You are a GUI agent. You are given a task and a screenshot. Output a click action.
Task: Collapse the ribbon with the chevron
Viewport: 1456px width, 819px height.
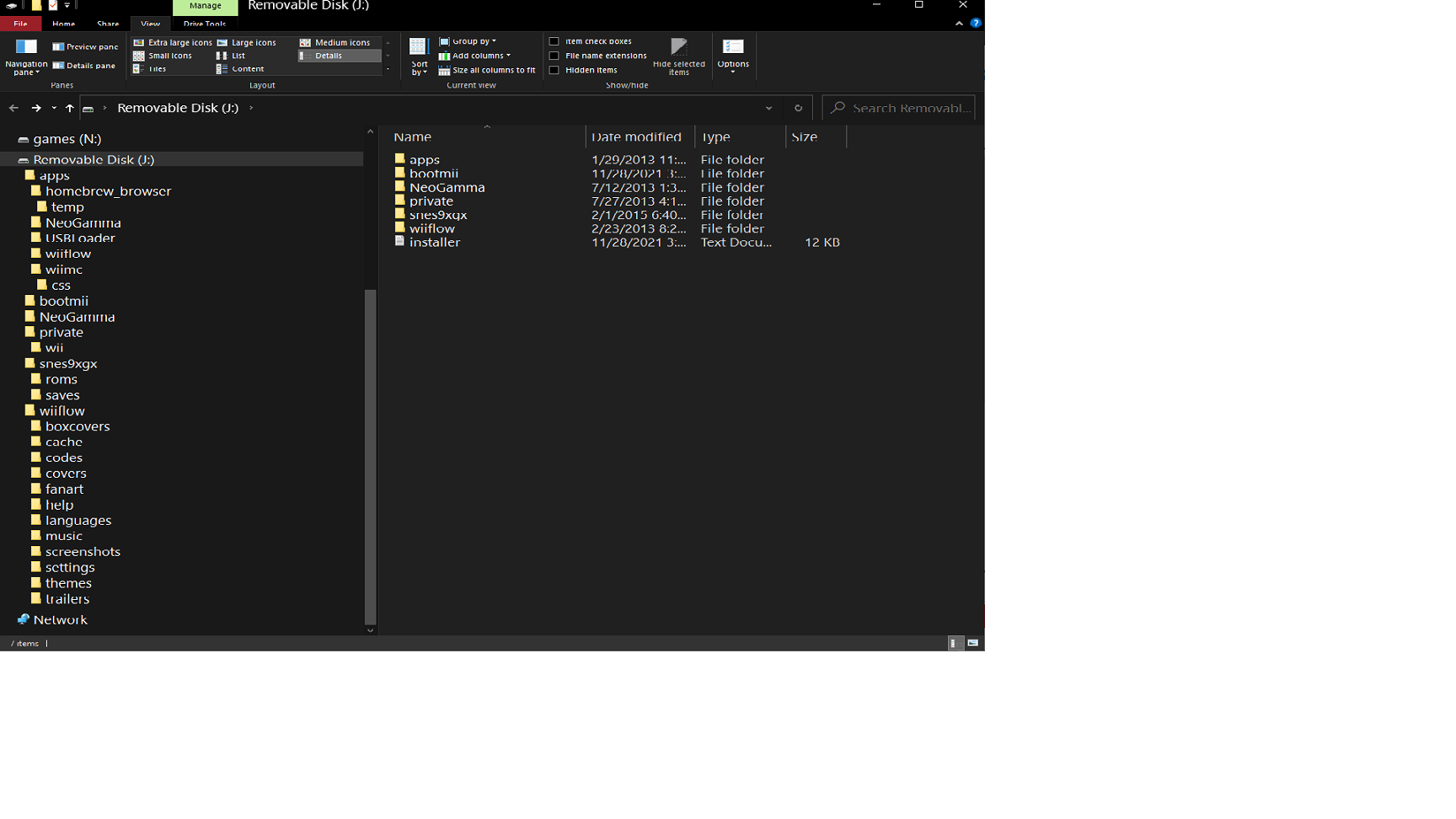tap(959, 24)
